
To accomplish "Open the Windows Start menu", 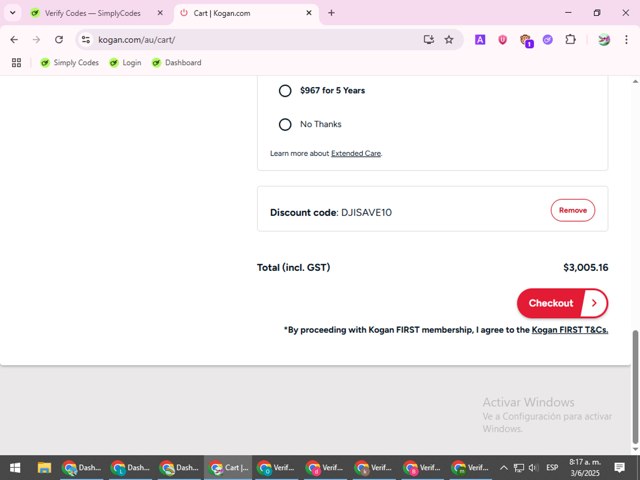I will click(x=15, y=467).
